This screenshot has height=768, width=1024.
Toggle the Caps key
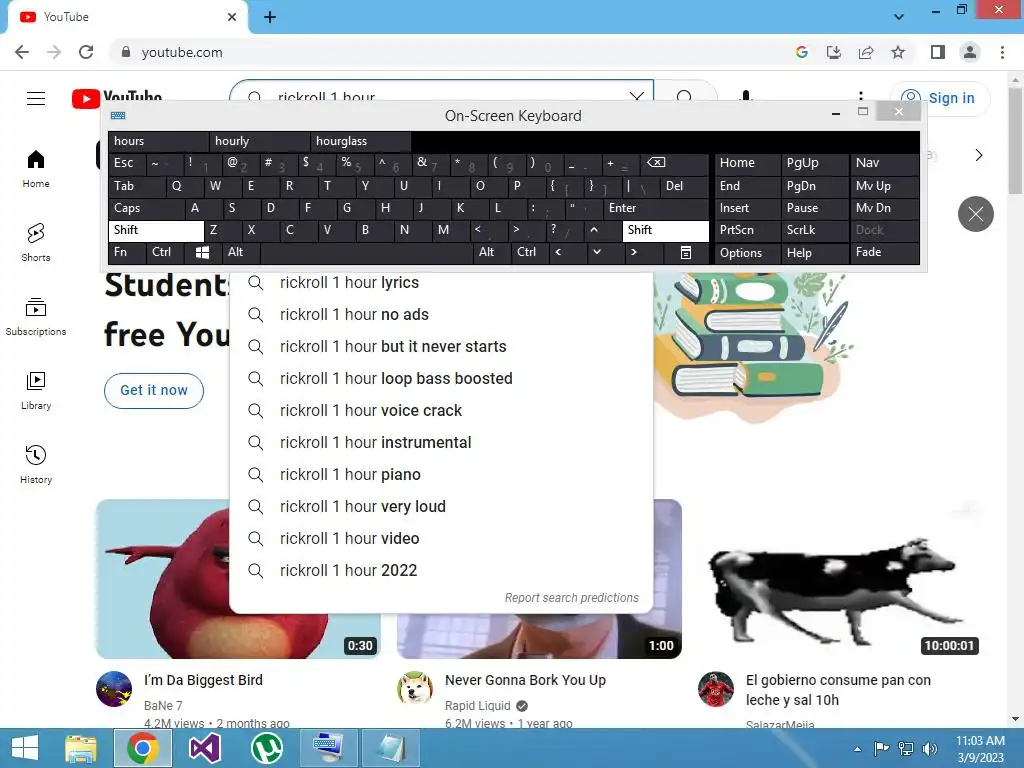click(146, 208)
